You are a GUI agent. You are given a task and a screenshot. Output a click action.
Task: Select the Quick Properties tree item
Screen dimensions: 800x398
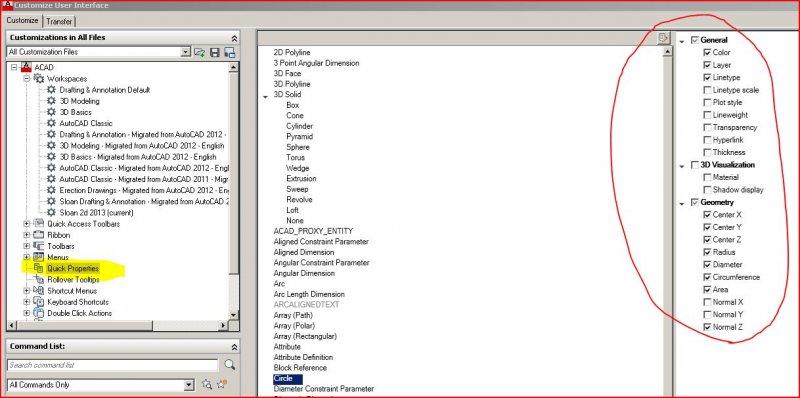click(73, 268)
